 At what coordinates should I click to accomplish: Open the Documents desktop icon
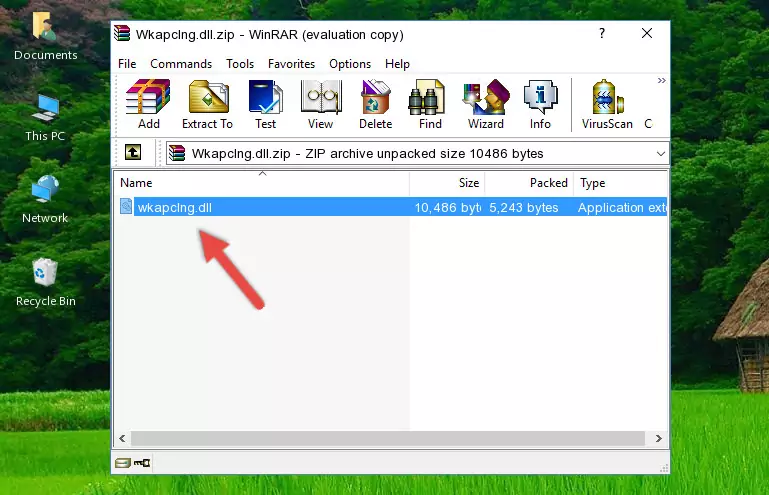pyautogui.click(x=45, y=36)
